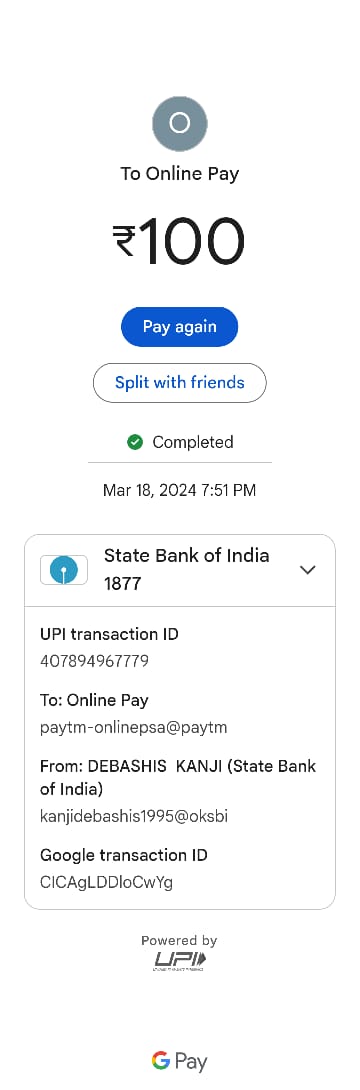Image resolution: width=360 pixels, height=1090 pixels.
Task: Click Split with friends button
Action: (x=179, y=382)
